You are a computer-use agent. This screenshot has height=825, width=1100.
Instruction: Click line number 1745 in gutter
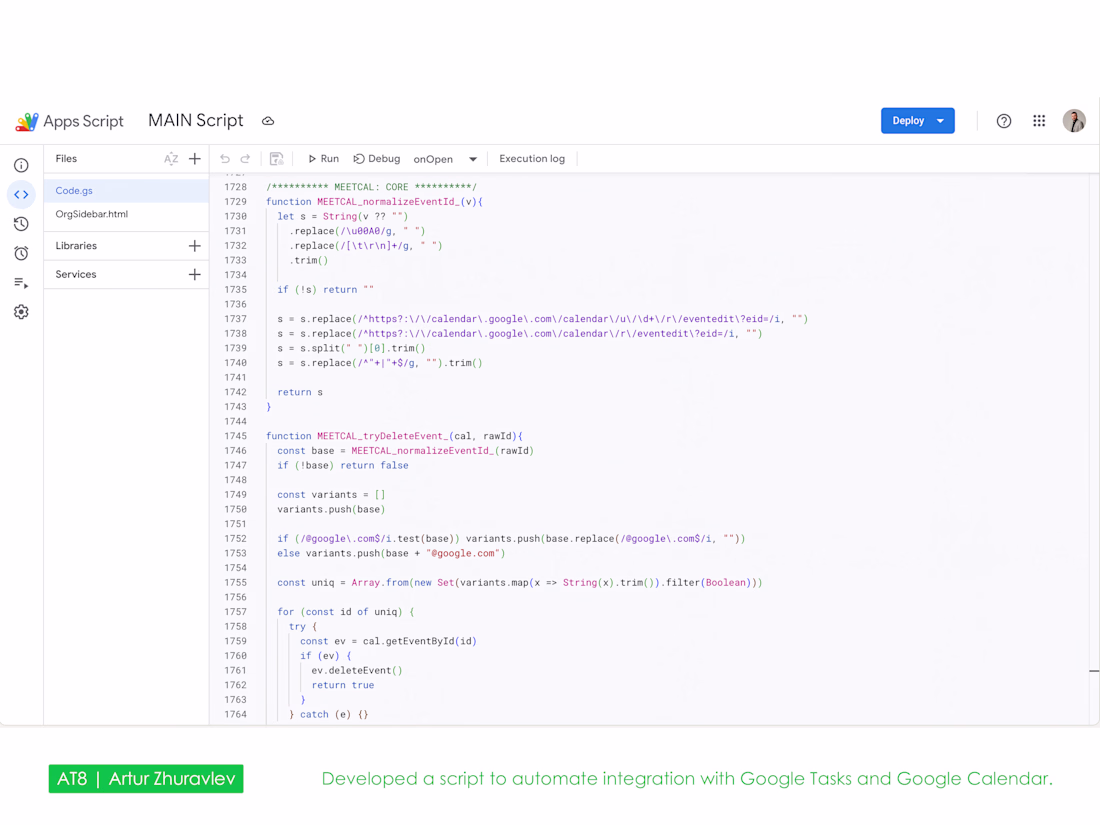236,436
